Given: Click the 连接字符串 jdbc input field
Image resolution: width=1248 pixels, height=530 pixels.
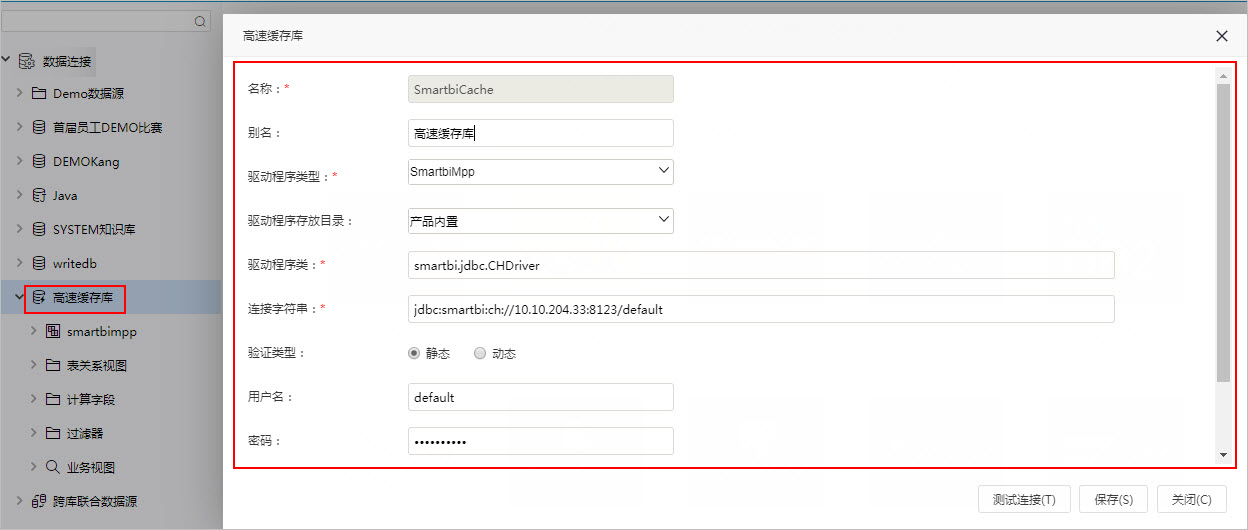Looking at the screenshot, I should tap(761, 309).
